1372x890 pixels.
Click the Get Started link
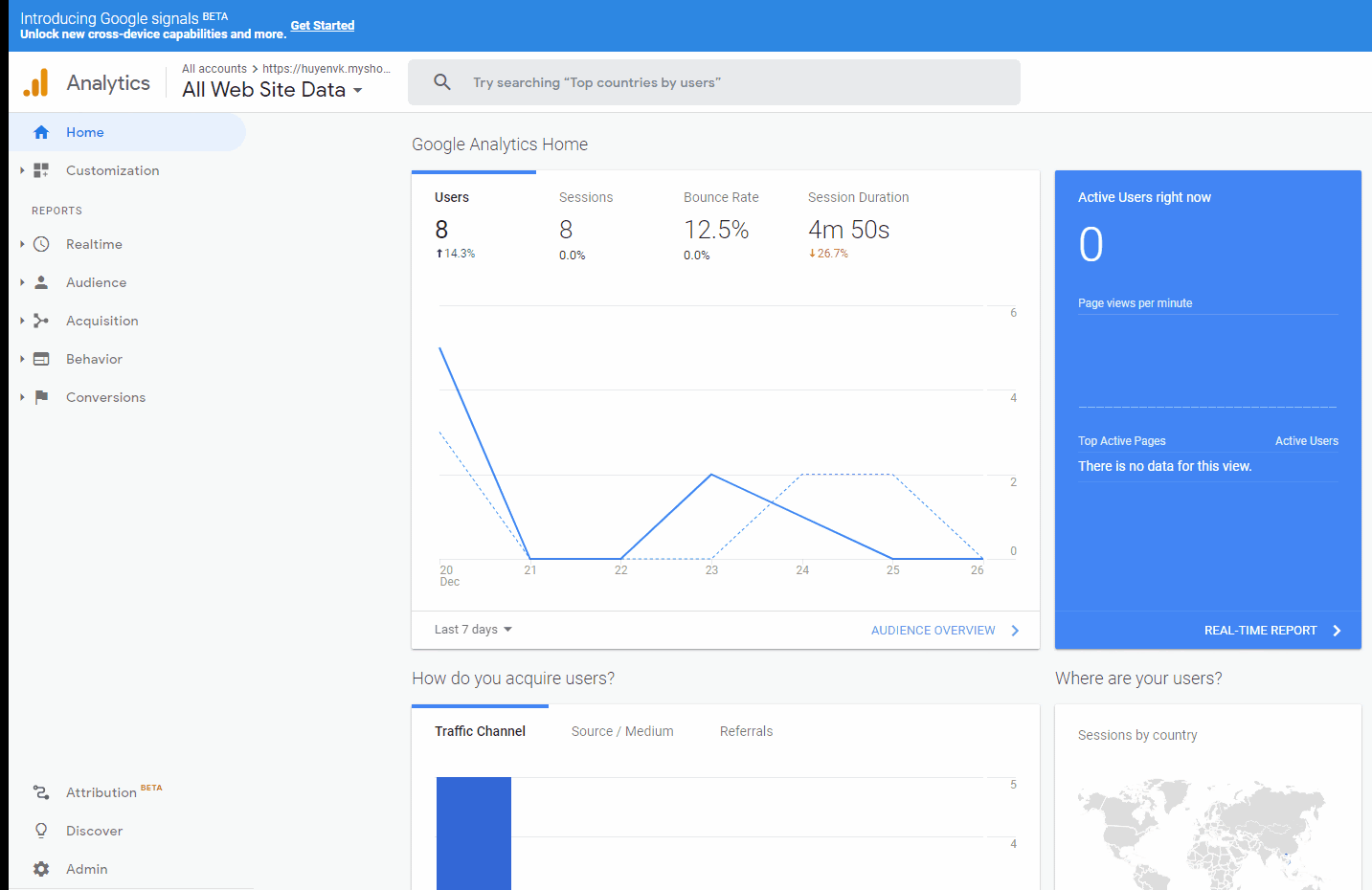323,26
